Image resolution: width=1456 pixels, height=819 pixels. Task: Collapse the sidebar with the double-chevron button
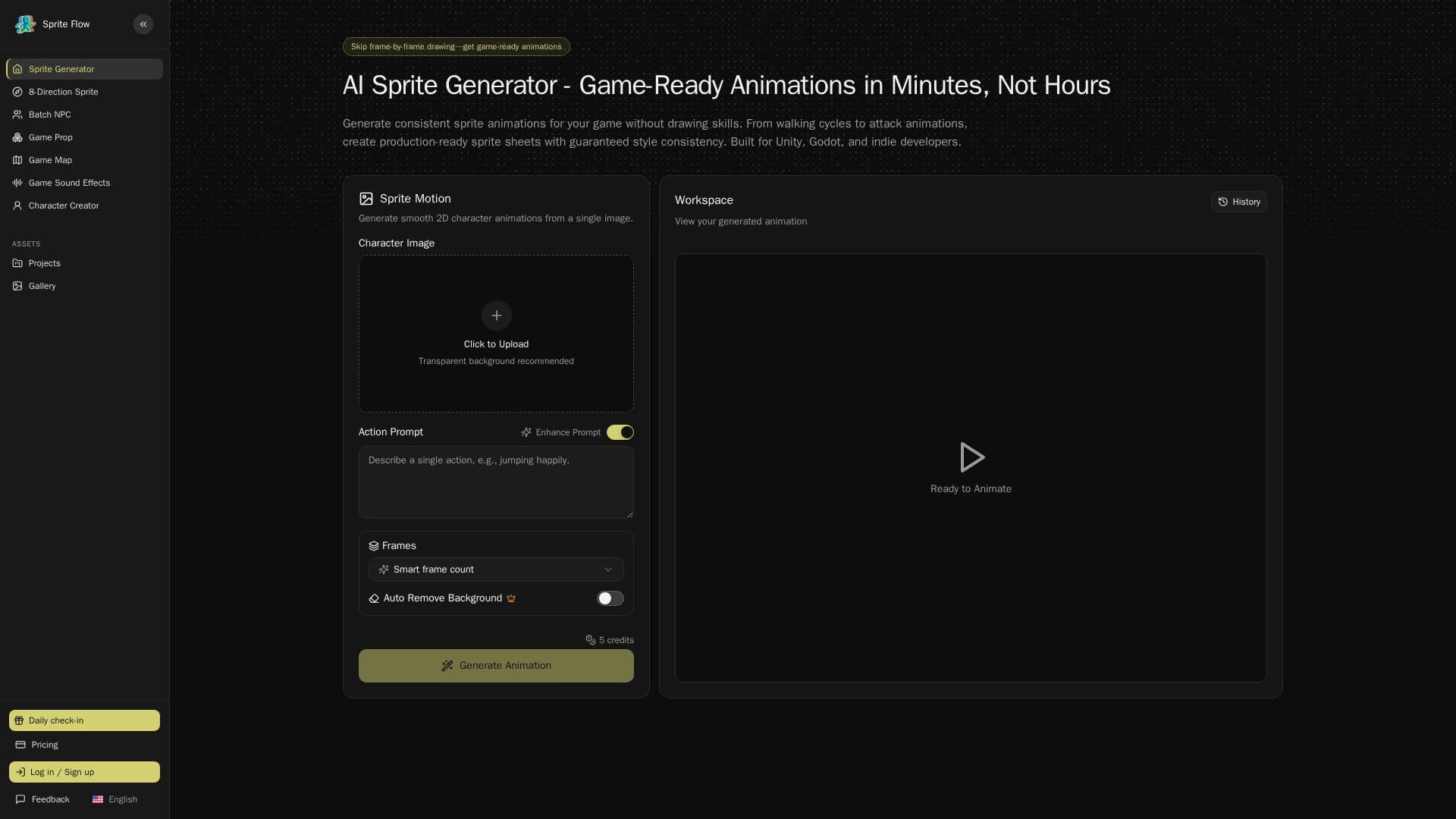(143, 24)
